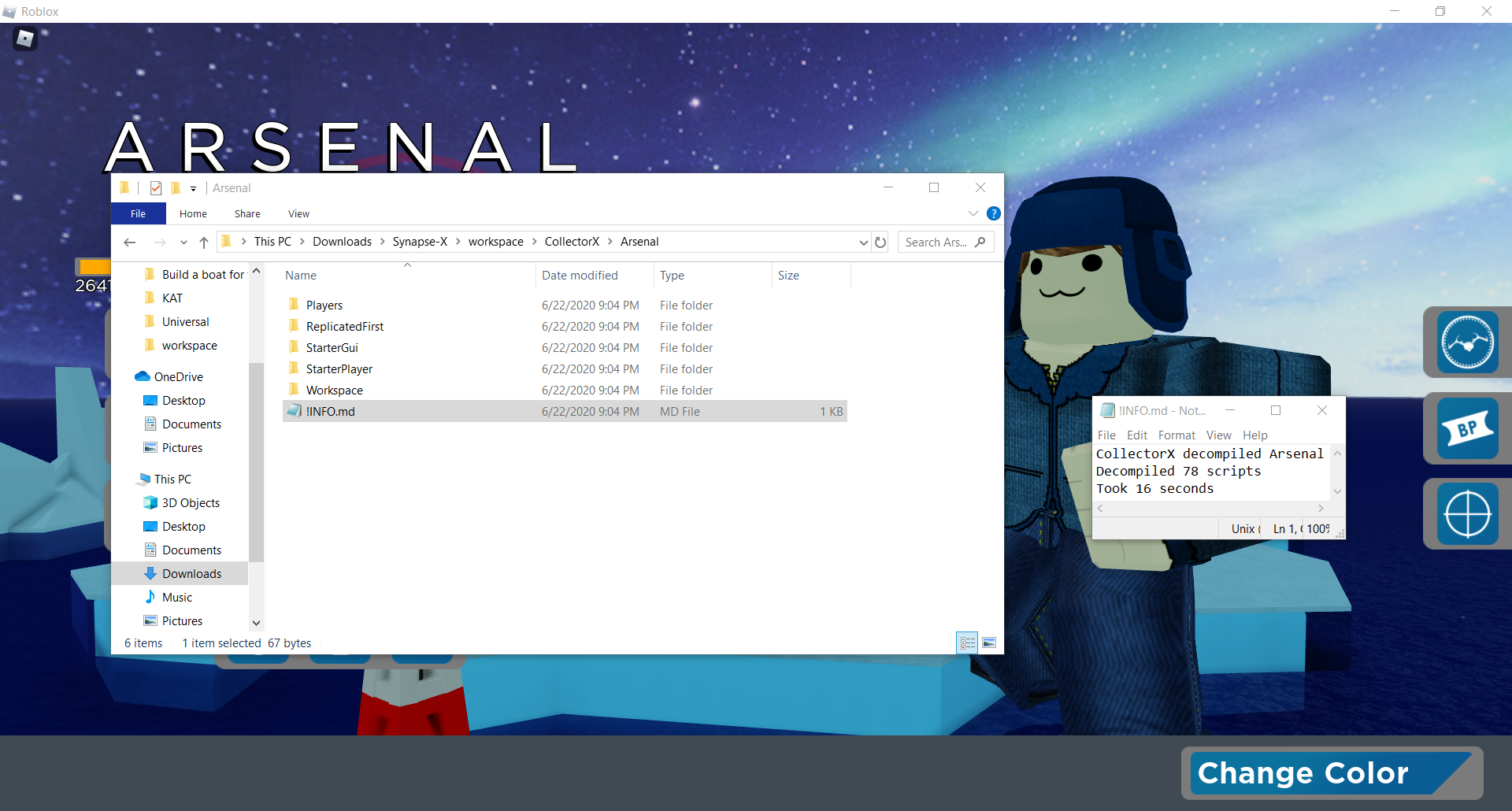Screen dimensions: 1512x811
Task: Click in Notepad text area
Action: [1212, 472]
